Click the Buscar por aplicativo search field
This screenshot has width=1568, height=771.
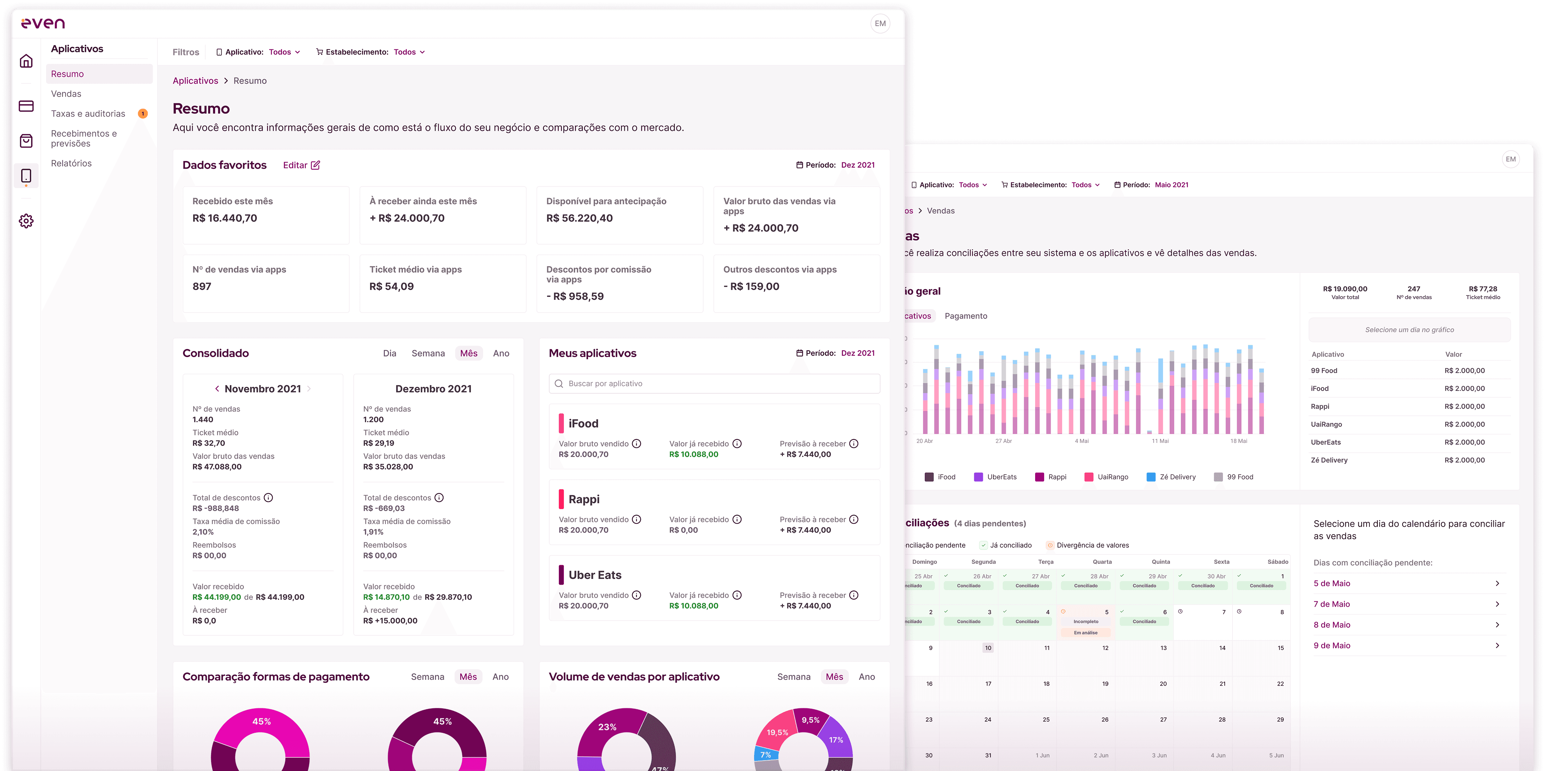[x=714, y=384]
